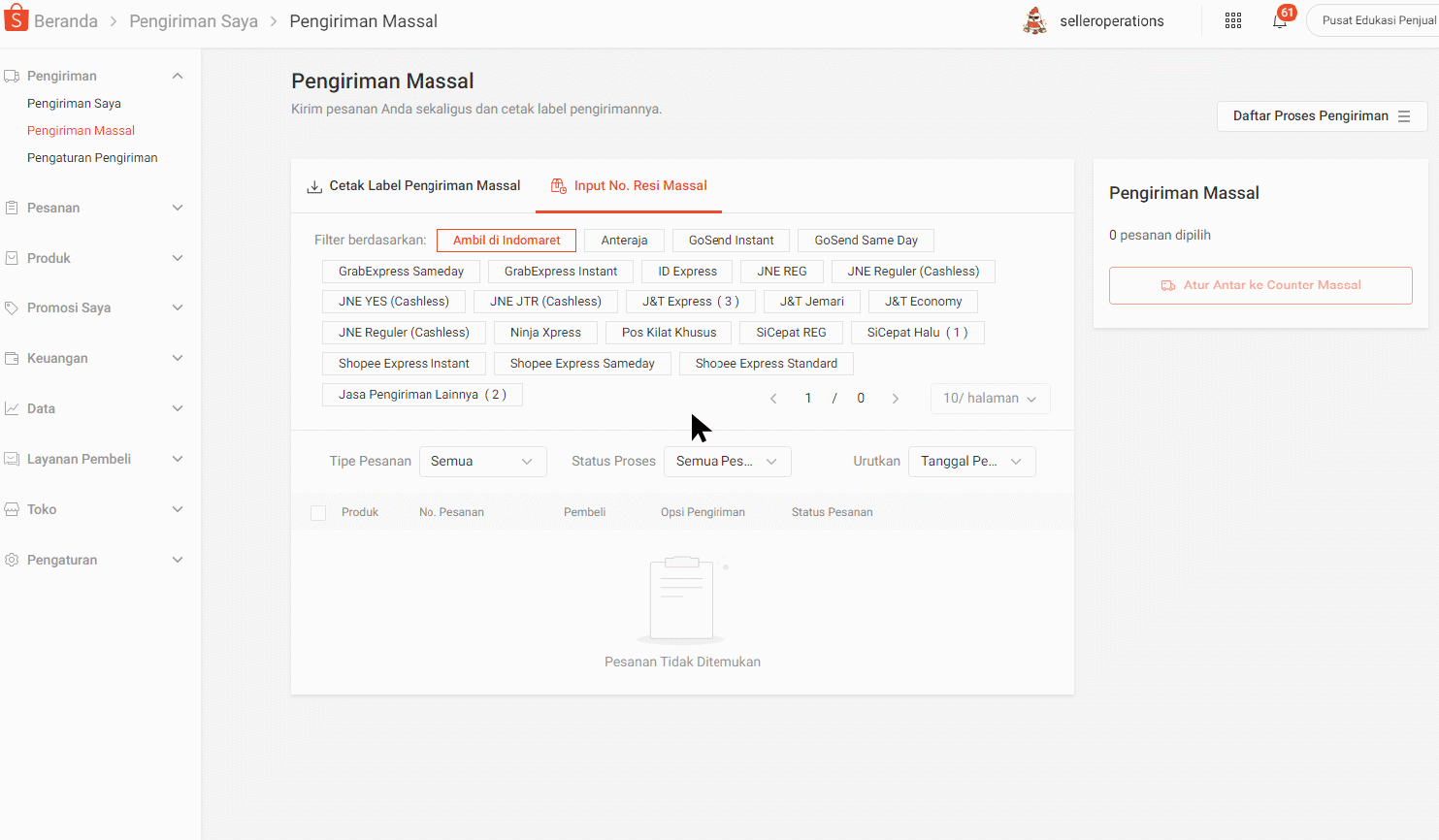Open the Status Proses dropdown
This screenshot has width=1439, height=840.
pyautogui.click(x=727, y=462)
